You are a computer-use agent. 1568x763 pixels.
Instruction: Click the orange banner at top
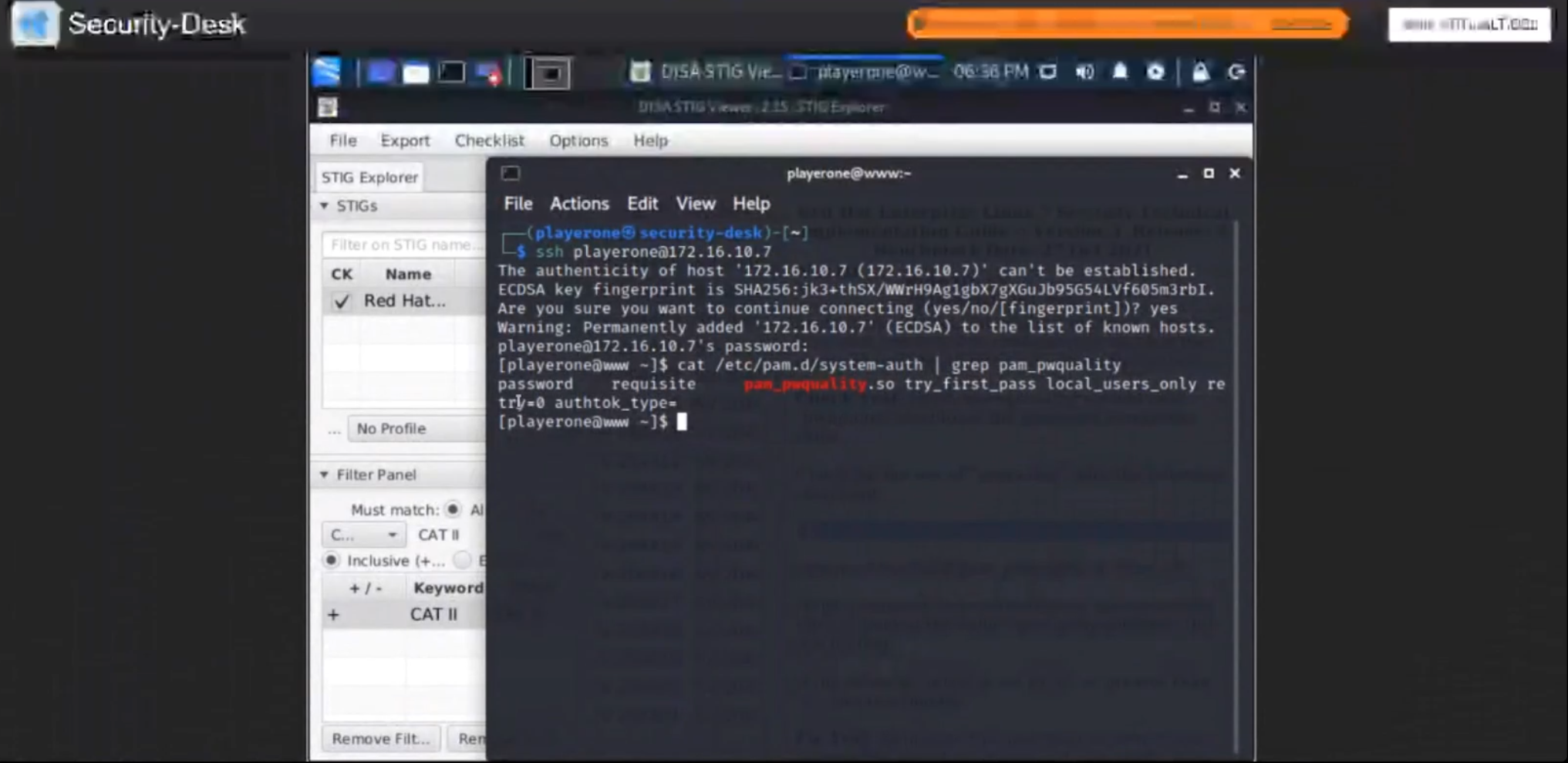(1128, 24)
